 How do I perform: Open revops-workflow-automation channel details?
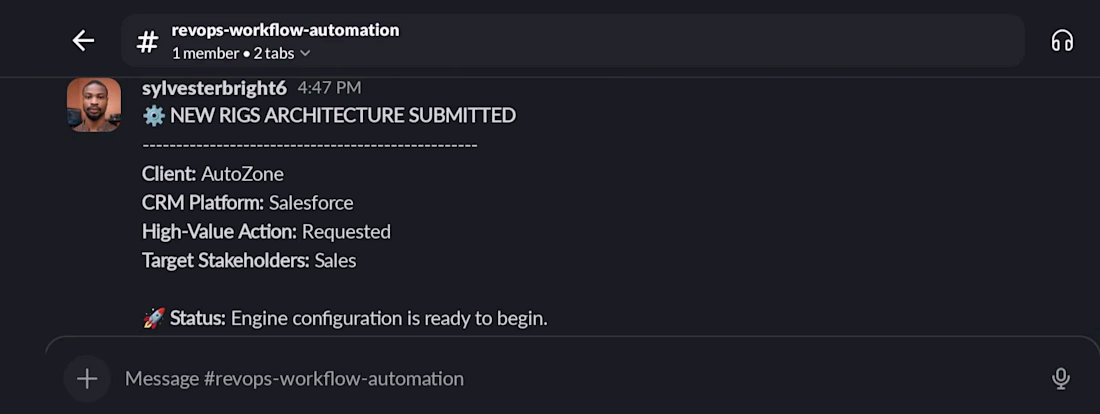[286, 30]
